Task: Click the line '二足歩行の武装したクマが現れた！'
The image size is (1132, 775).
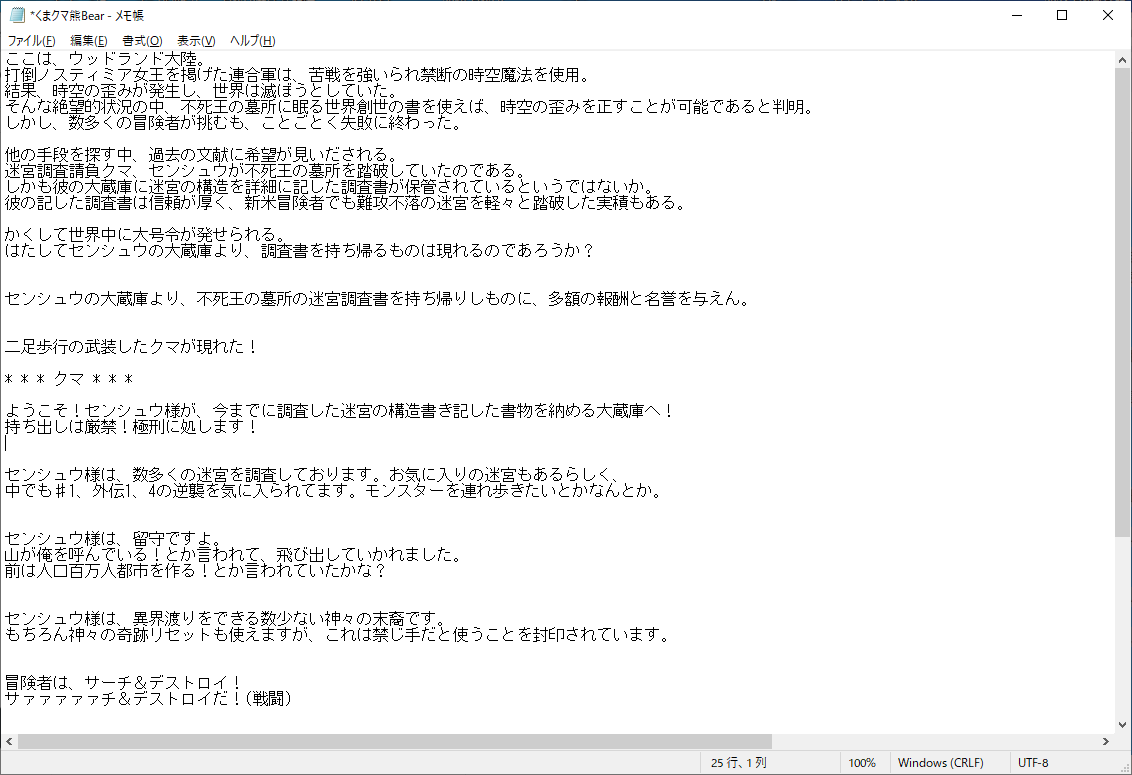Action: (131, 346)
